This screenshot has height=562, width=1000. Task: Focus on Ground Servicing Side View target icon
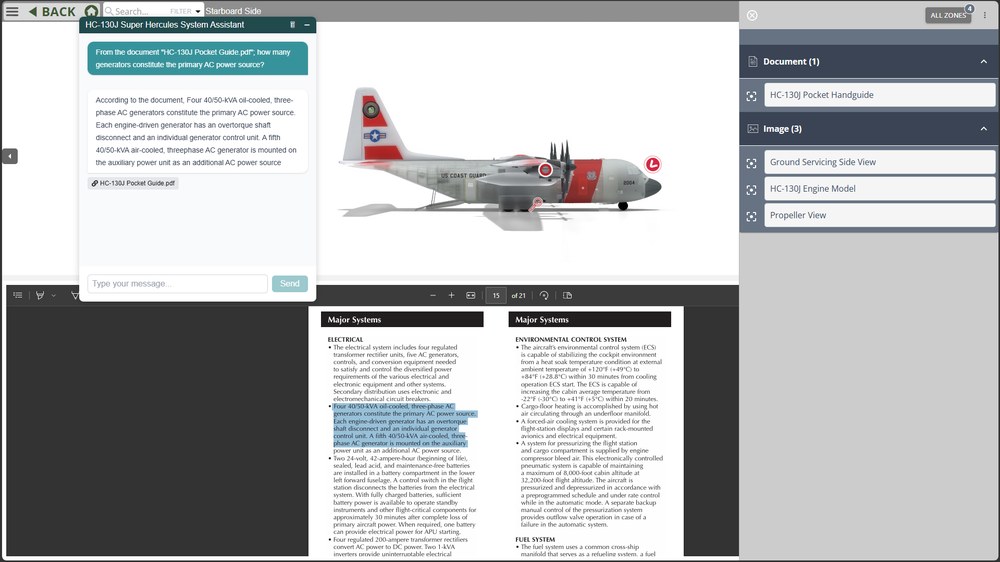[x=752, y=163]
